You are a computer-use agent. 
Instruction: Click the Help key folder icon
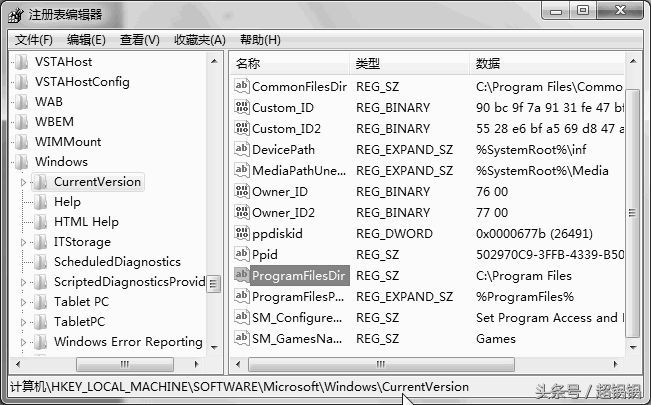41,202
